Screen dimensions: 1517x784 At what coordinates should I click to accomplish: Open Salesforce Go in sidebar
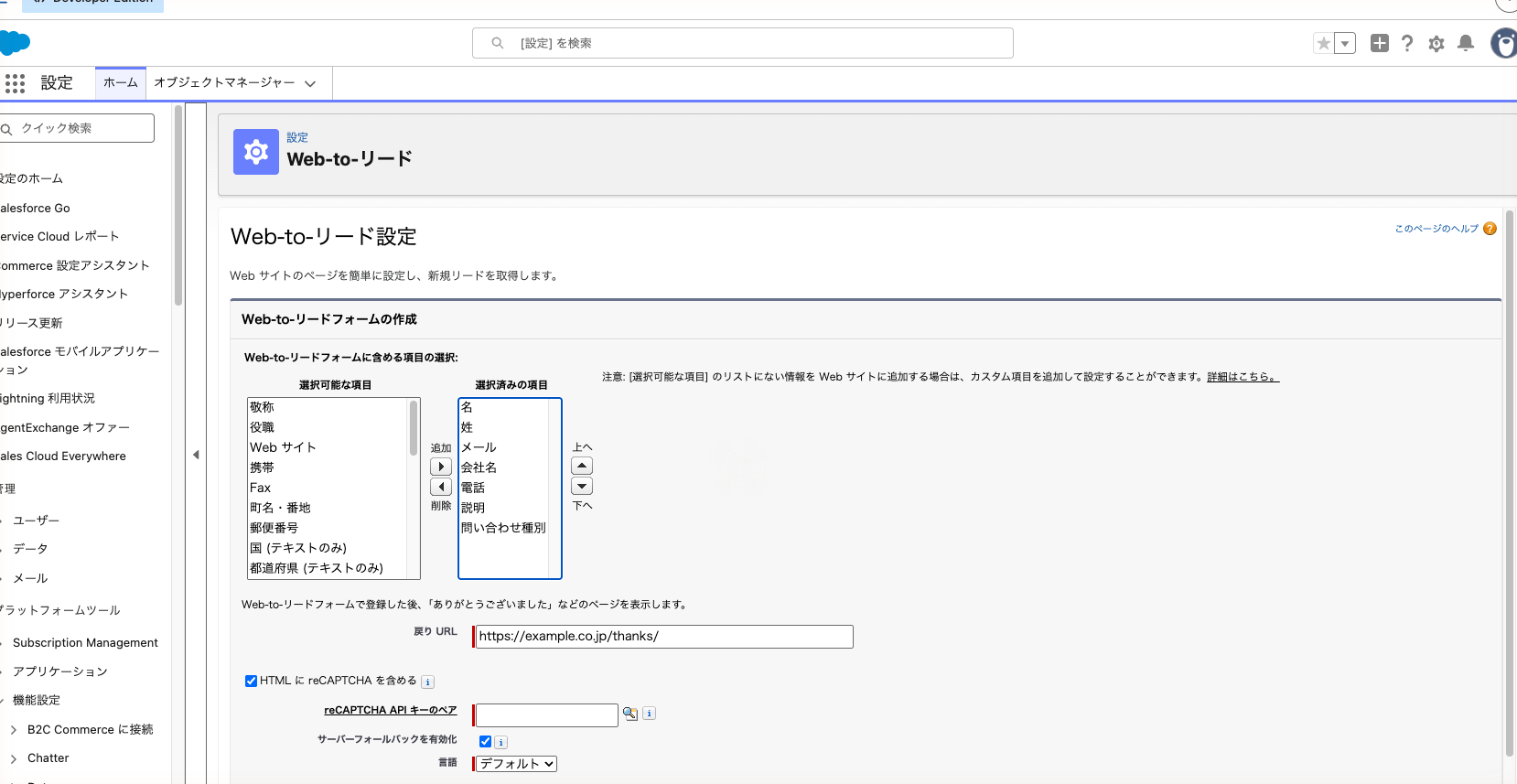point(35,208)
